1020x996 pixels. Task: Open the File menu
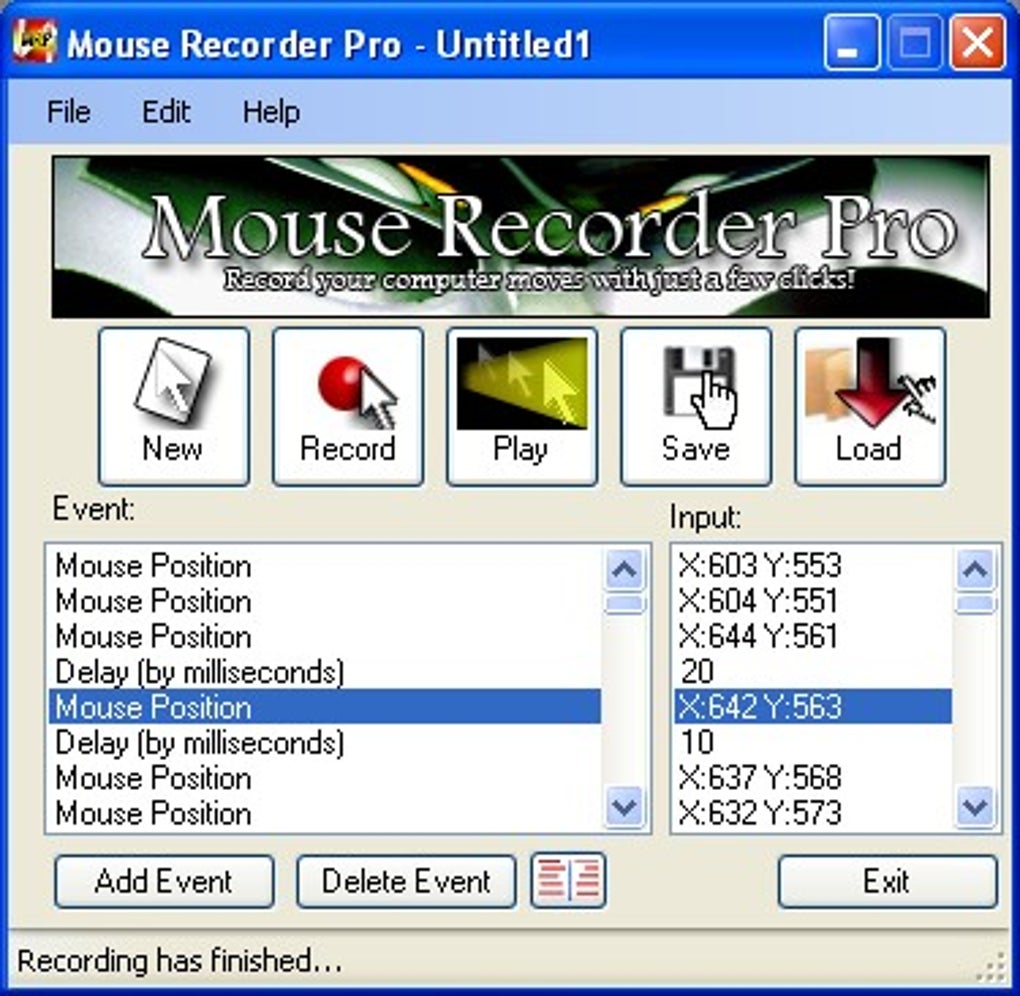click(68, 112)
